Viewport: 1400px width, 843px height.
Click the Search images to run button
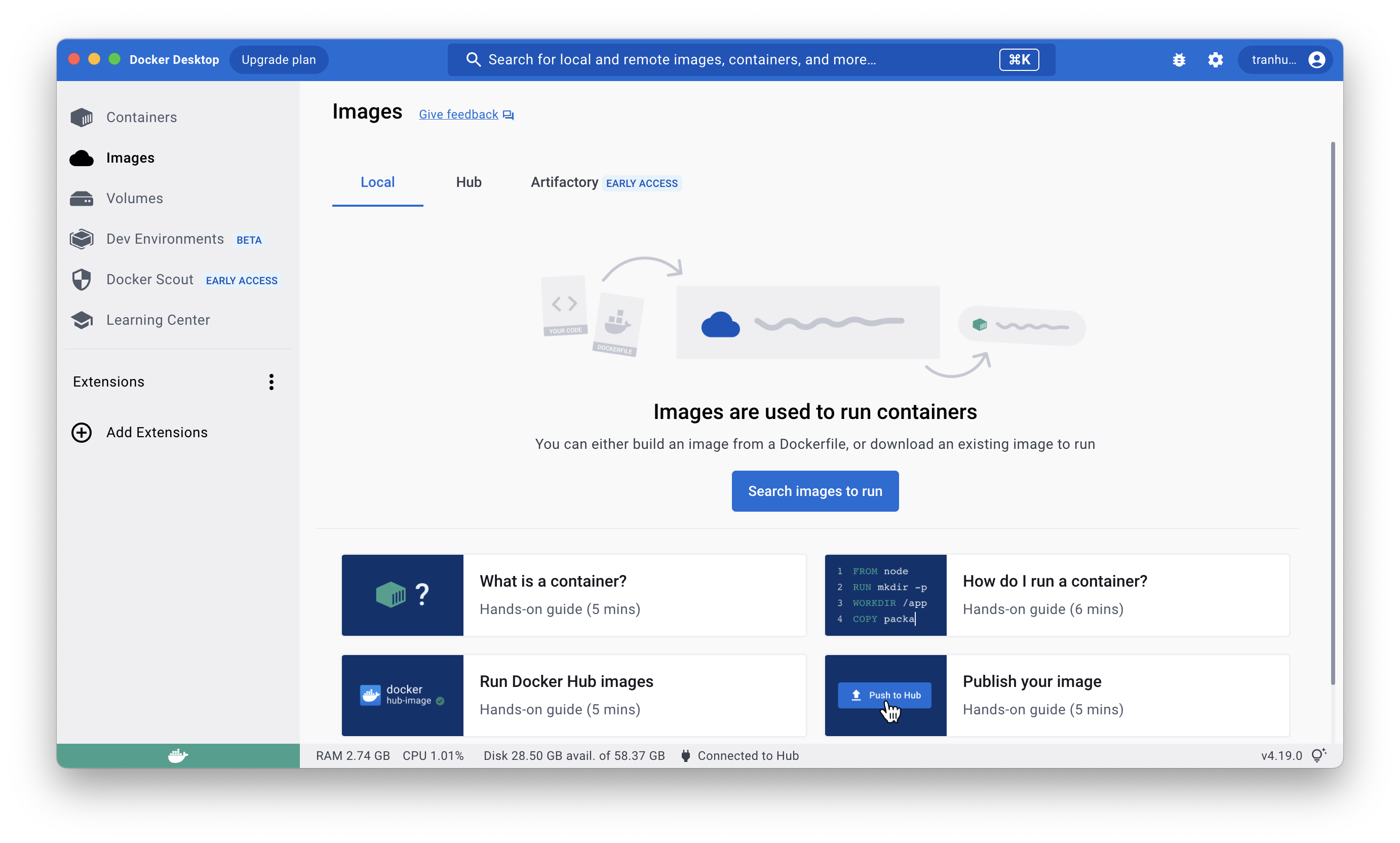tap(814, 491)
